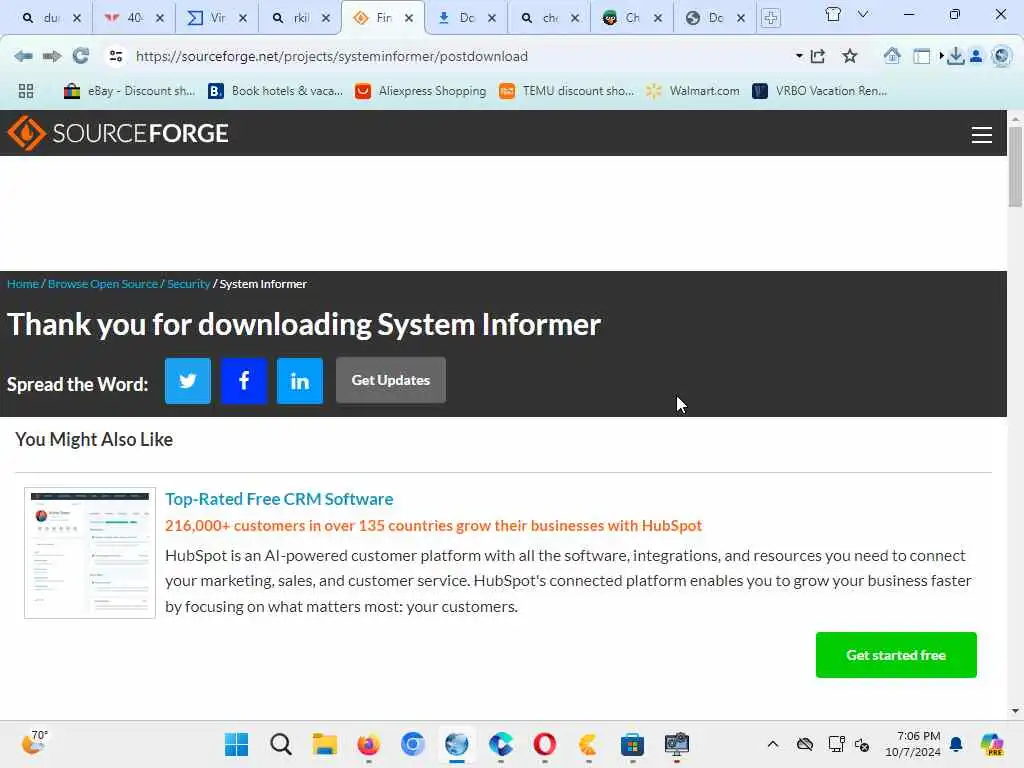This screenshot has width=1024, height=768.
Task: Toggle the browser side panel
Action: coord(921,56)
